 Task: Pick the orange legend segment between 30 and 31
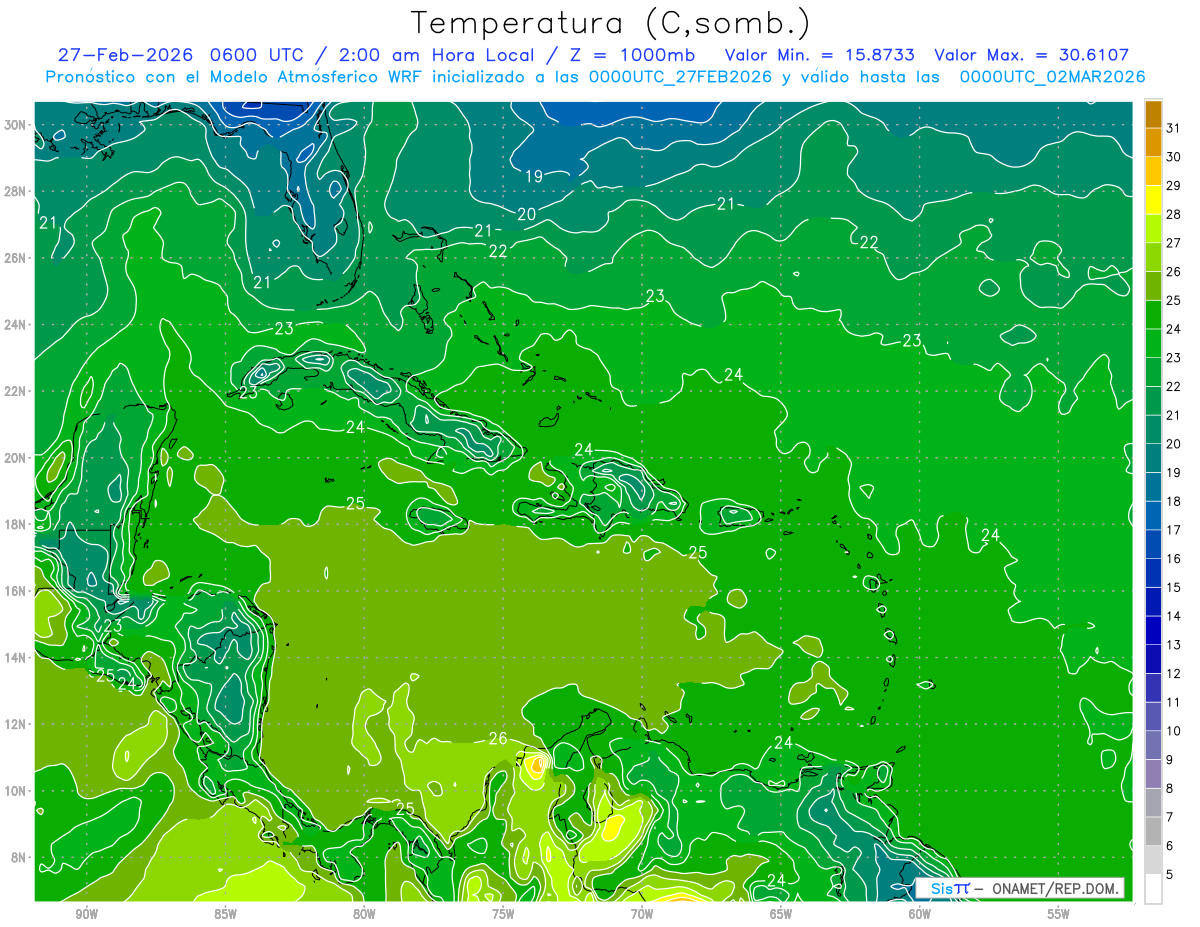(1153, 142)
